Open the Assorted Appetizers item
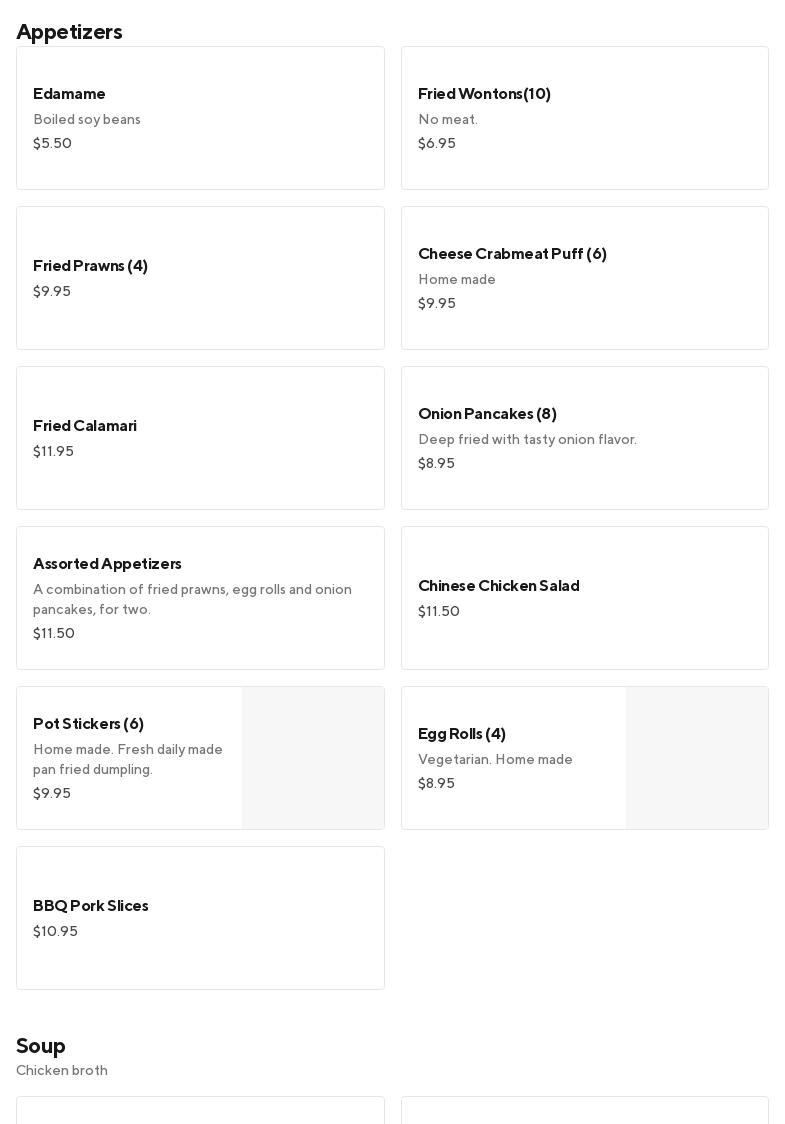This screenshot has height=1124, width=785. (x=200, y=598)
